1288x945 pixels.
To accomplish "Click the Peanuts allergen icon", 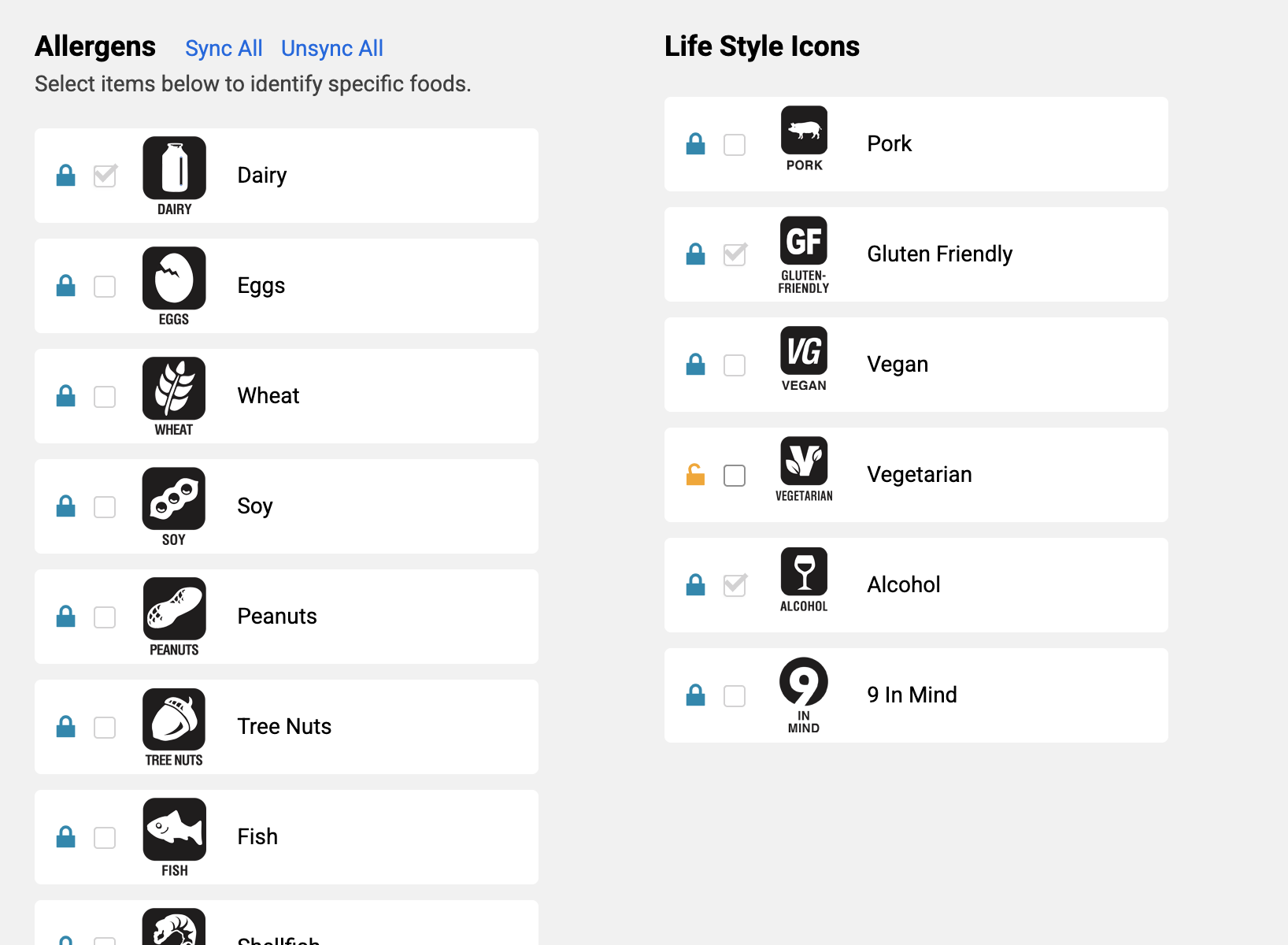I will (174, 610).
